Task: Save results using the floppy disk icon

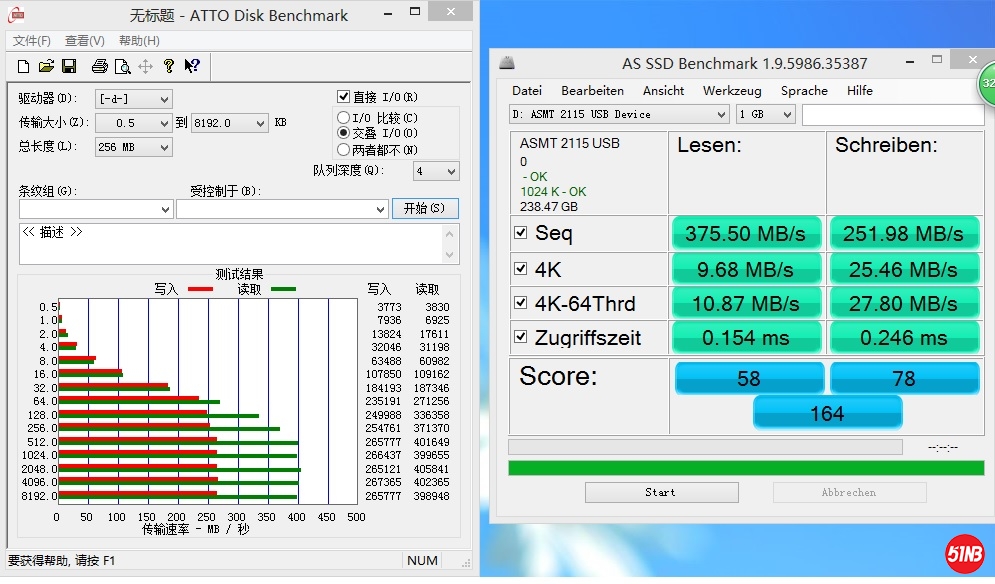Action: coord(69,66)
